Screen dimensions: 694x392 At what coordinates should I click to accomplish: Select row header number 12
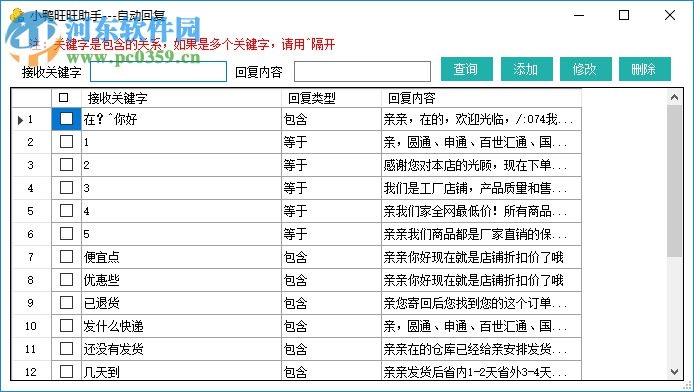coord(31,370)
